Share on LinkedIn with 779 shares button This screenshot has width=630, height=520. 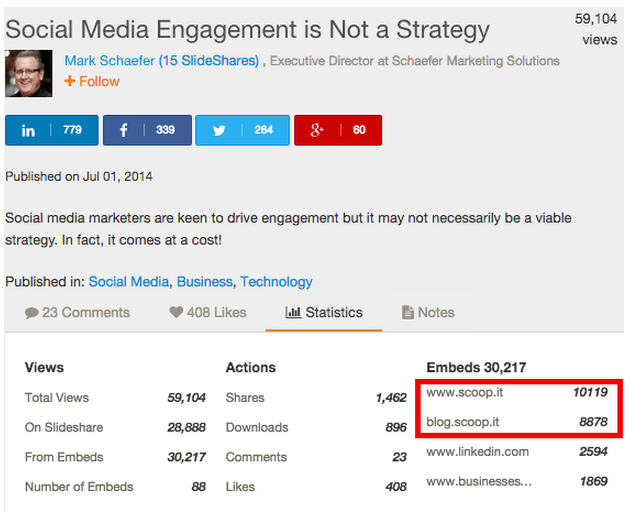(x=51, y=130)
